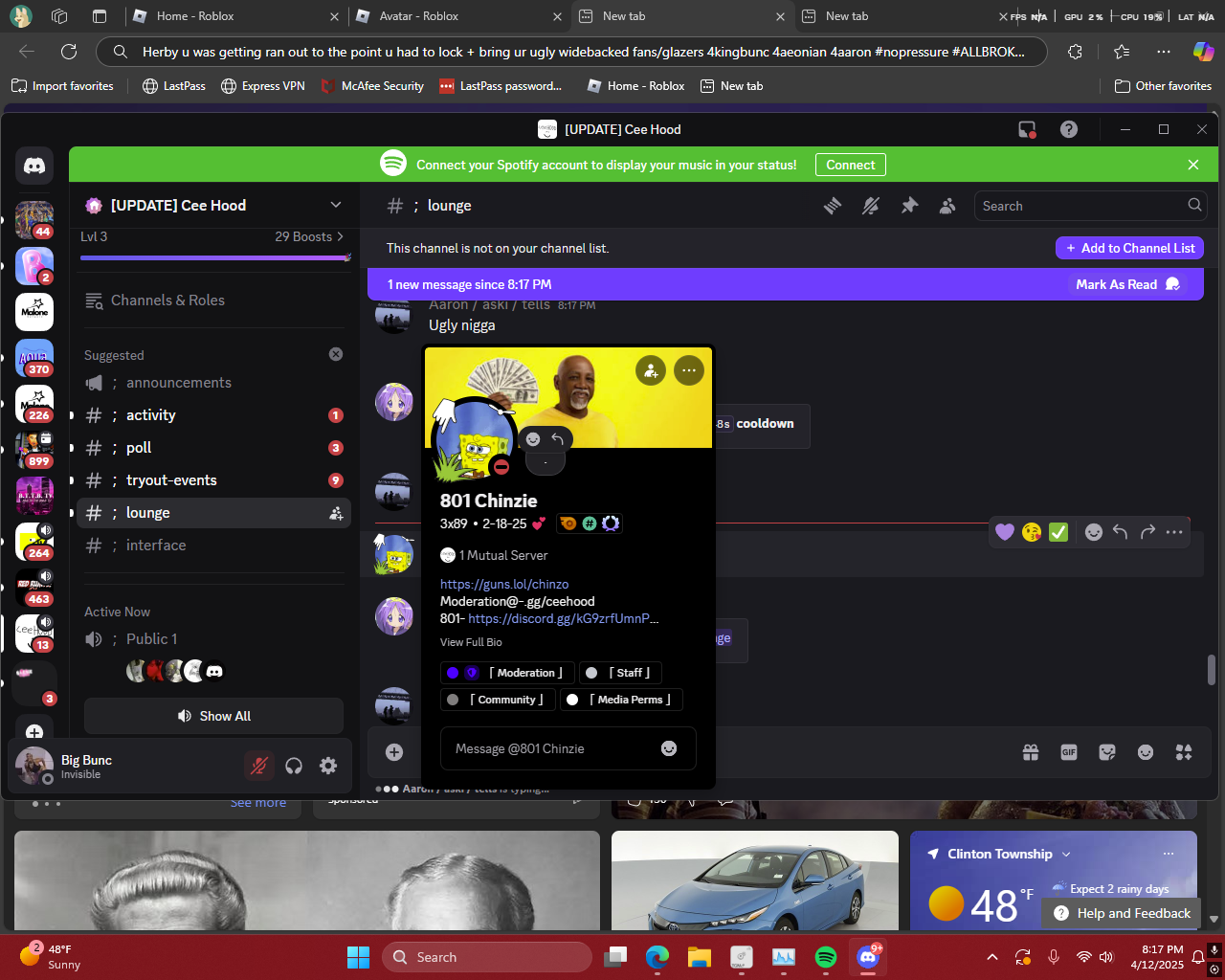This screenshot has width=1225, height=980.
Task: Open Discord Help question mark icon
Action: coord(1069,129)
